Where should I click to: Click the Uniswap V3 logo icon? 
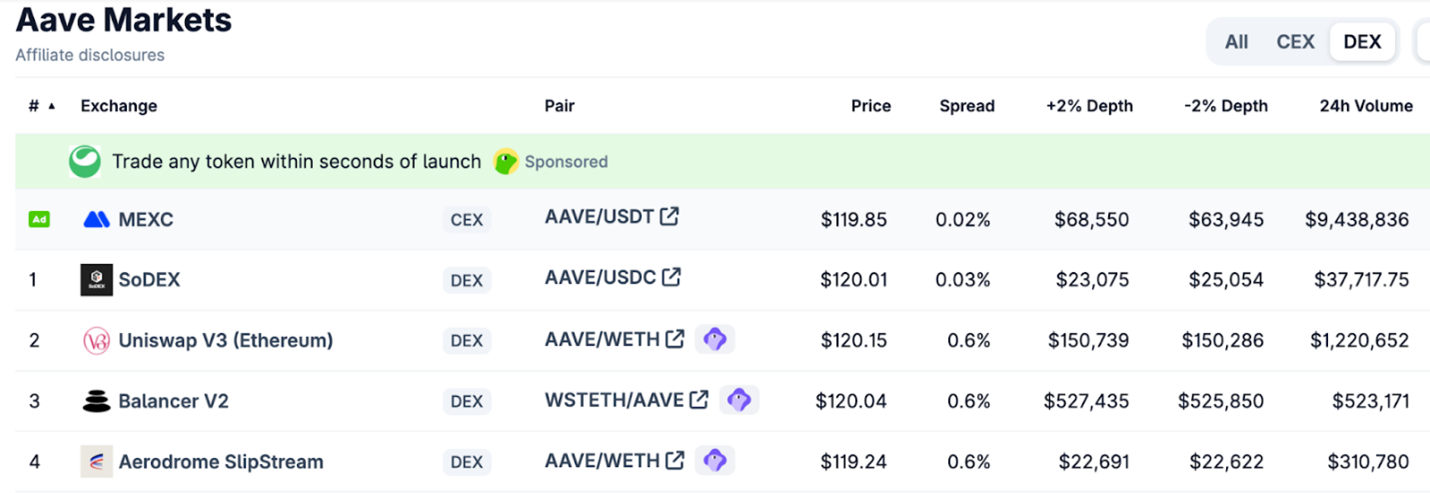[x=96, y=341]
